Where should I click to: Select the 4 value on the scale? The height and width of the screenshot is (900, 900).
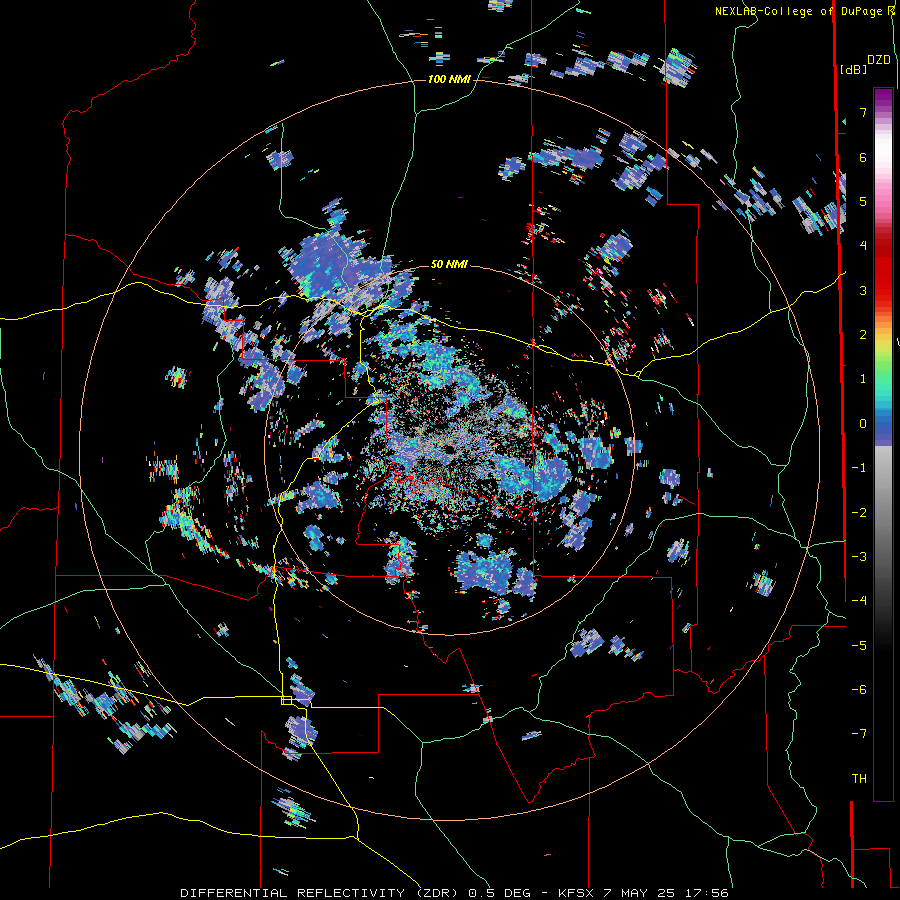(x=863, y=246)
